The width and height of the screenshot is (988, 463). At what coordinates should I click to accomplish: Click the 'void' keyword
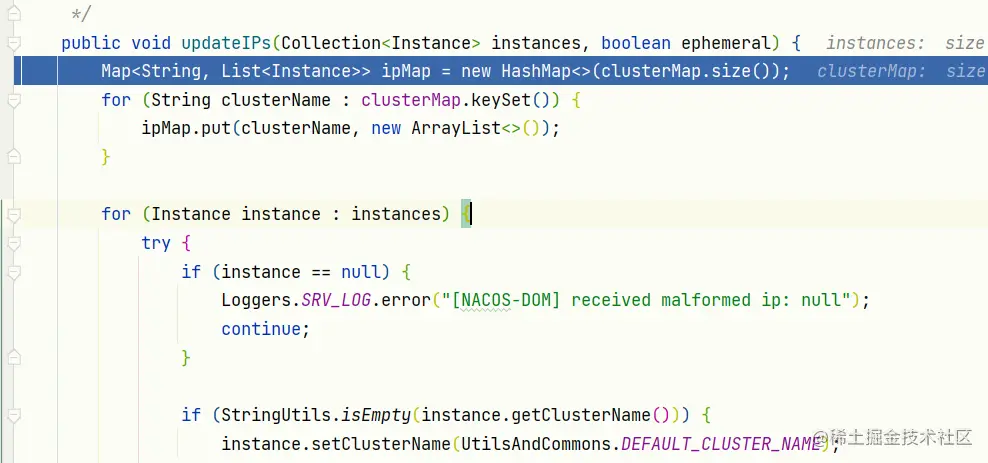point(151,43)
